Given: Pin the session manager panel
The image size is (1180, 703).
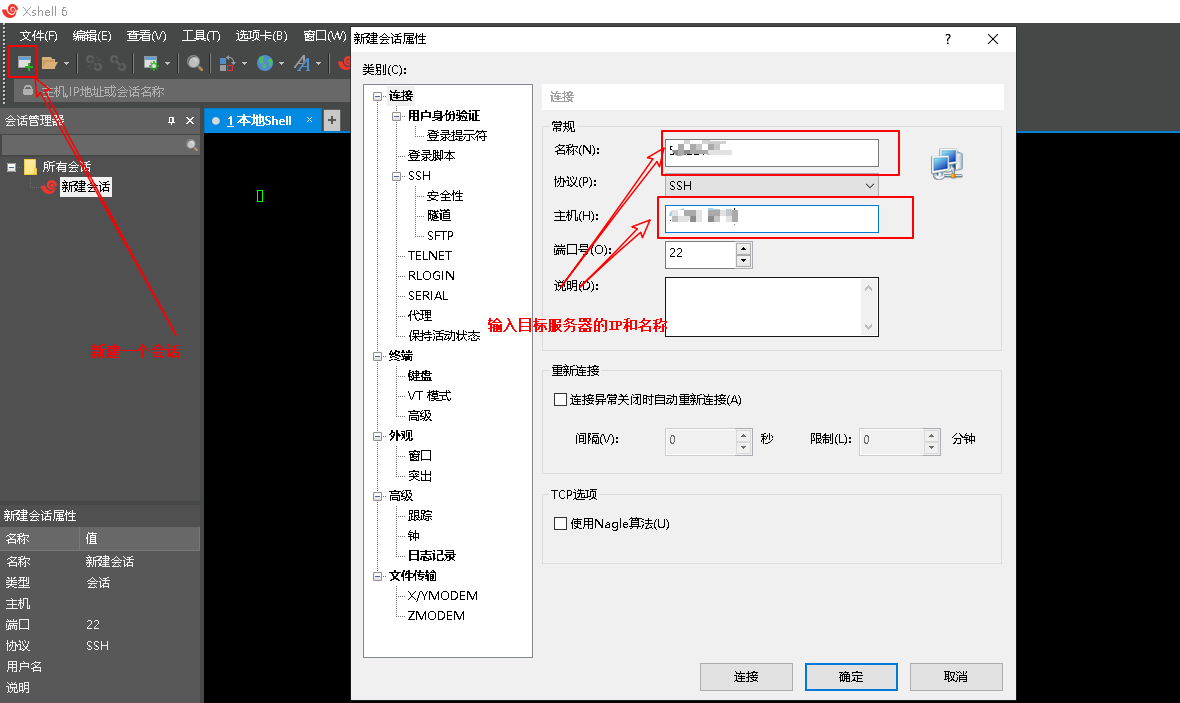Looking at the screenshot, I should click(x=171, y=120).
